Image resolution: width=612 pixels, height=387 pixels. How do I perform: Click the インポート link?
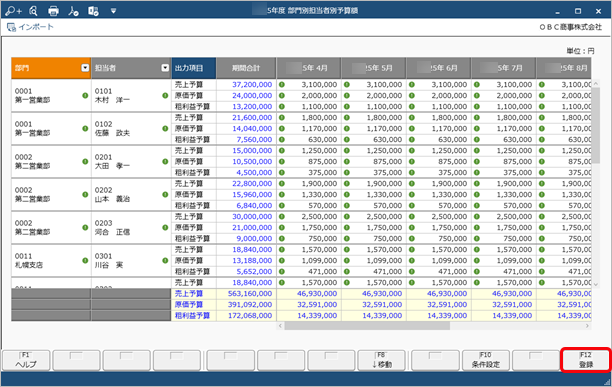(x=30, y=27)
